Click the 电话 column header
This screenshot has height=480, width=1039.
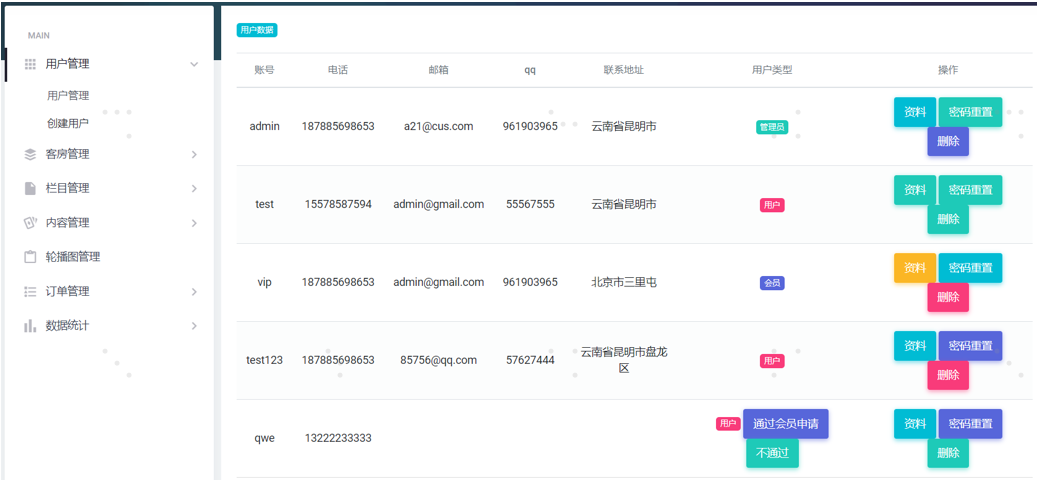click(338, 70)
